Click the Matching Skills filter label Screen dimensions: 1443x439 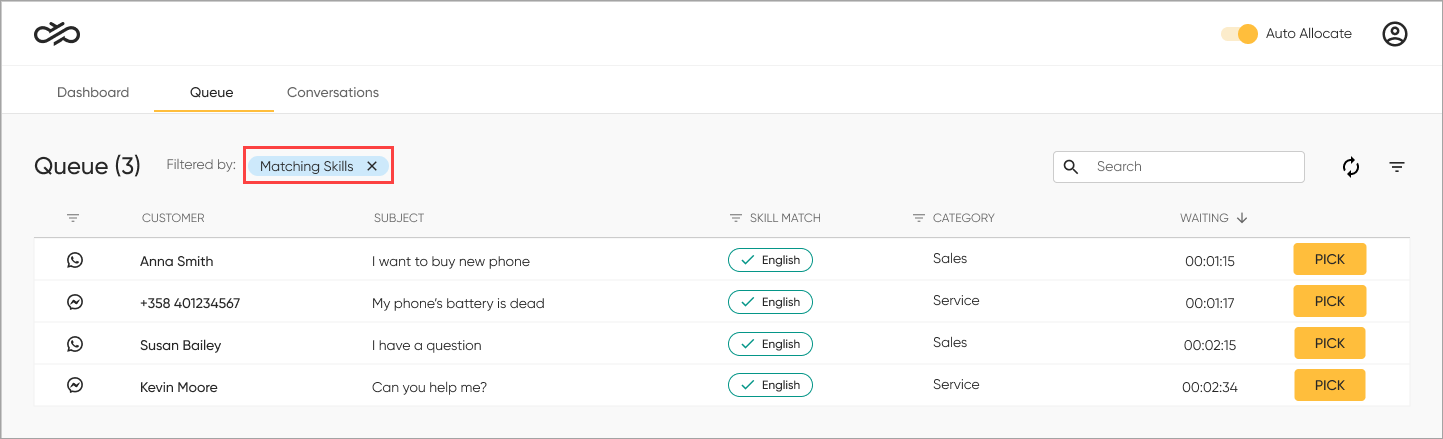click(x=307, y=166)
